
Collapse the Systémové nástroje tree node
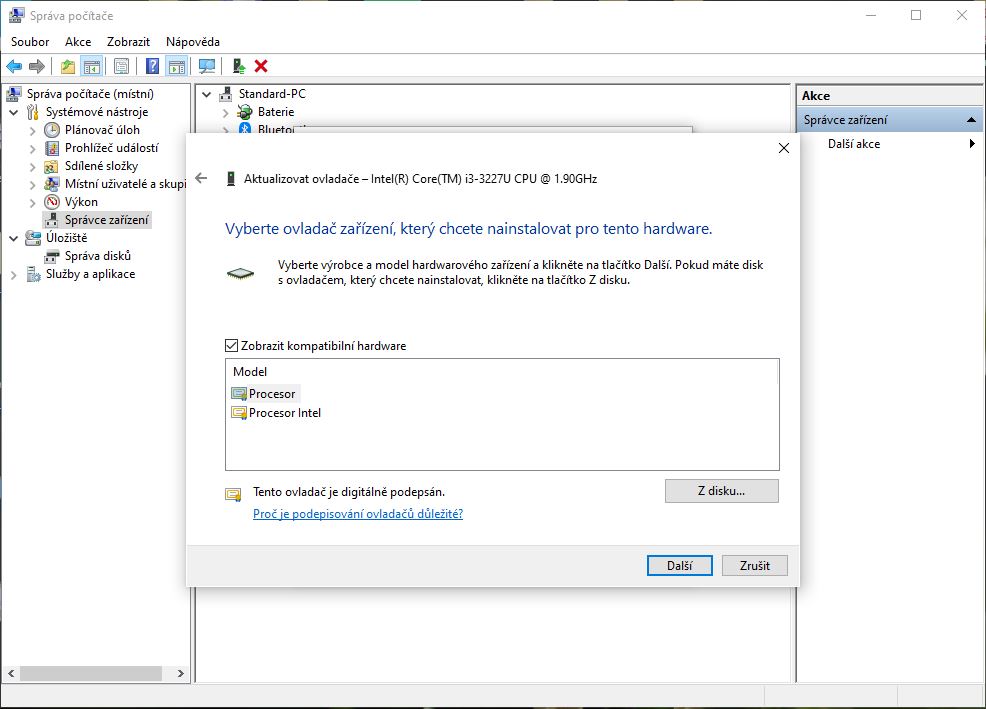click(x=14, y=112)
